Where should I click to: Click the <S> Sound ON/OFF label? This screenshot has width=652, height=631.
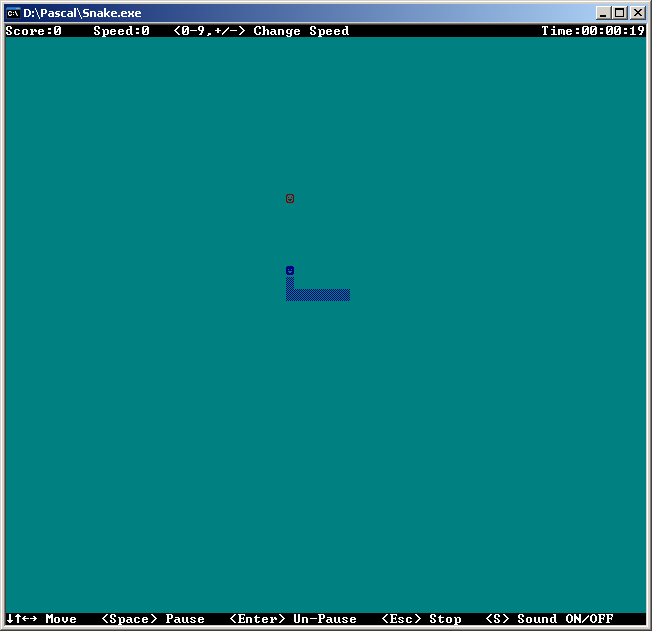549,619
